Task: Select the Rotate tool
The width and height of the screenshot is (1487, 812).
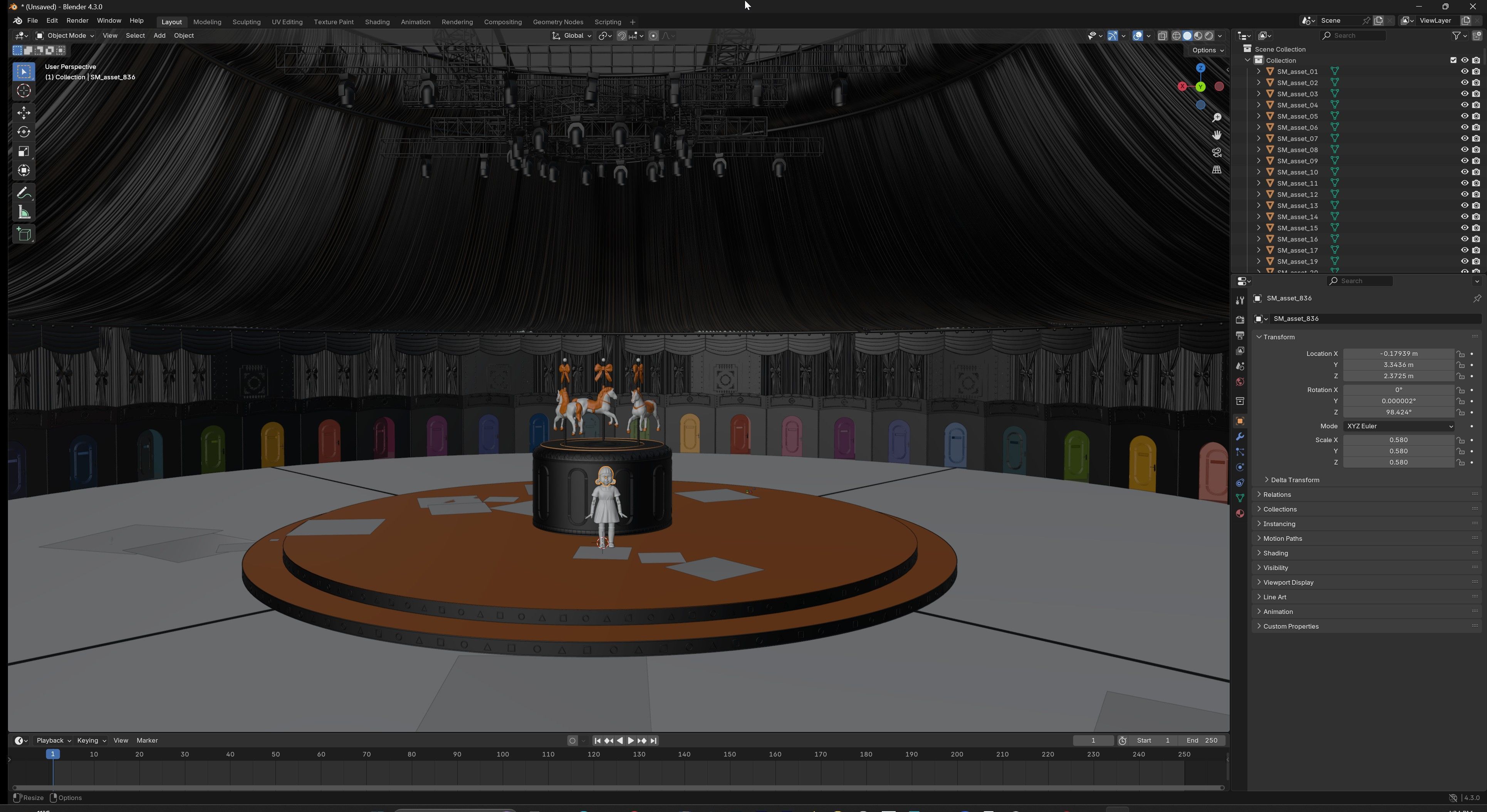Action: point(23,132)
